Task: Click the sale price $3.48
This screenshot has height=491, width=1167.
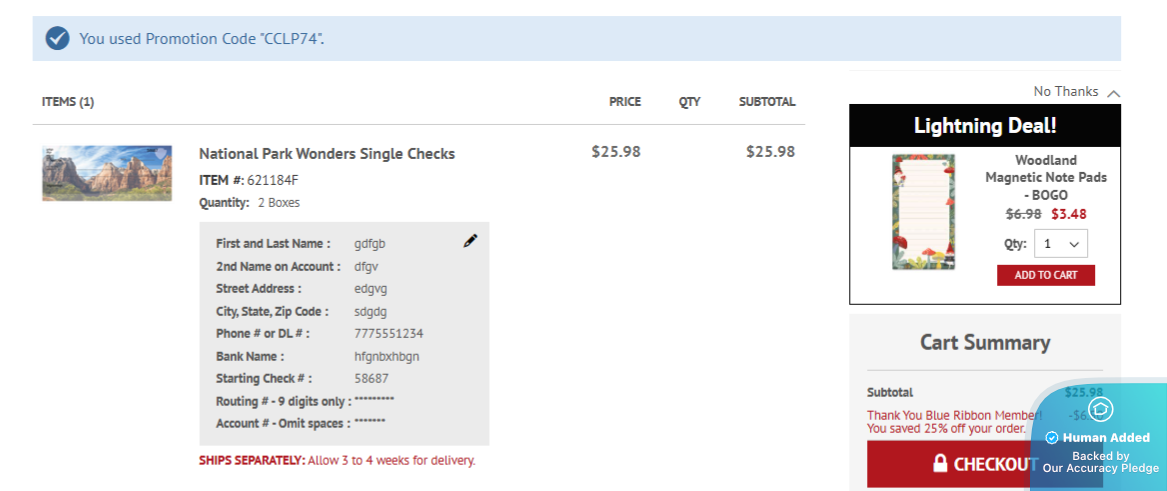Action: (x=1068, y=214)
